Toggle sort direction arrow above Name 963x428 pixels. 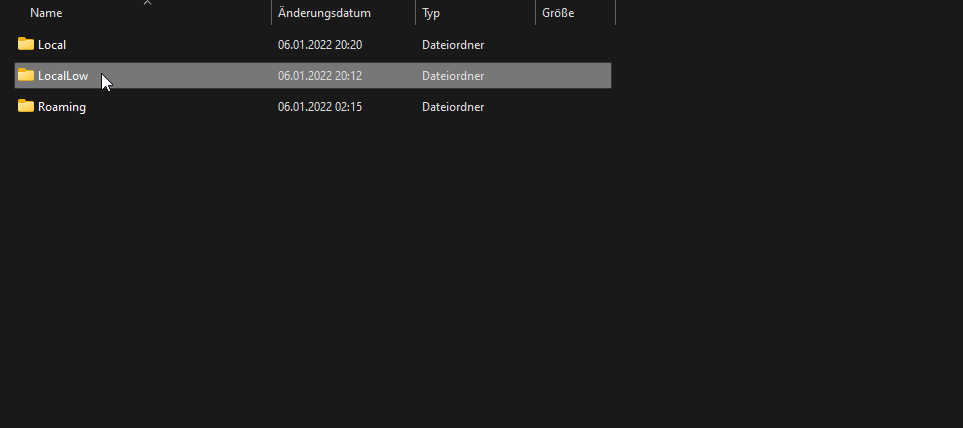147,3
